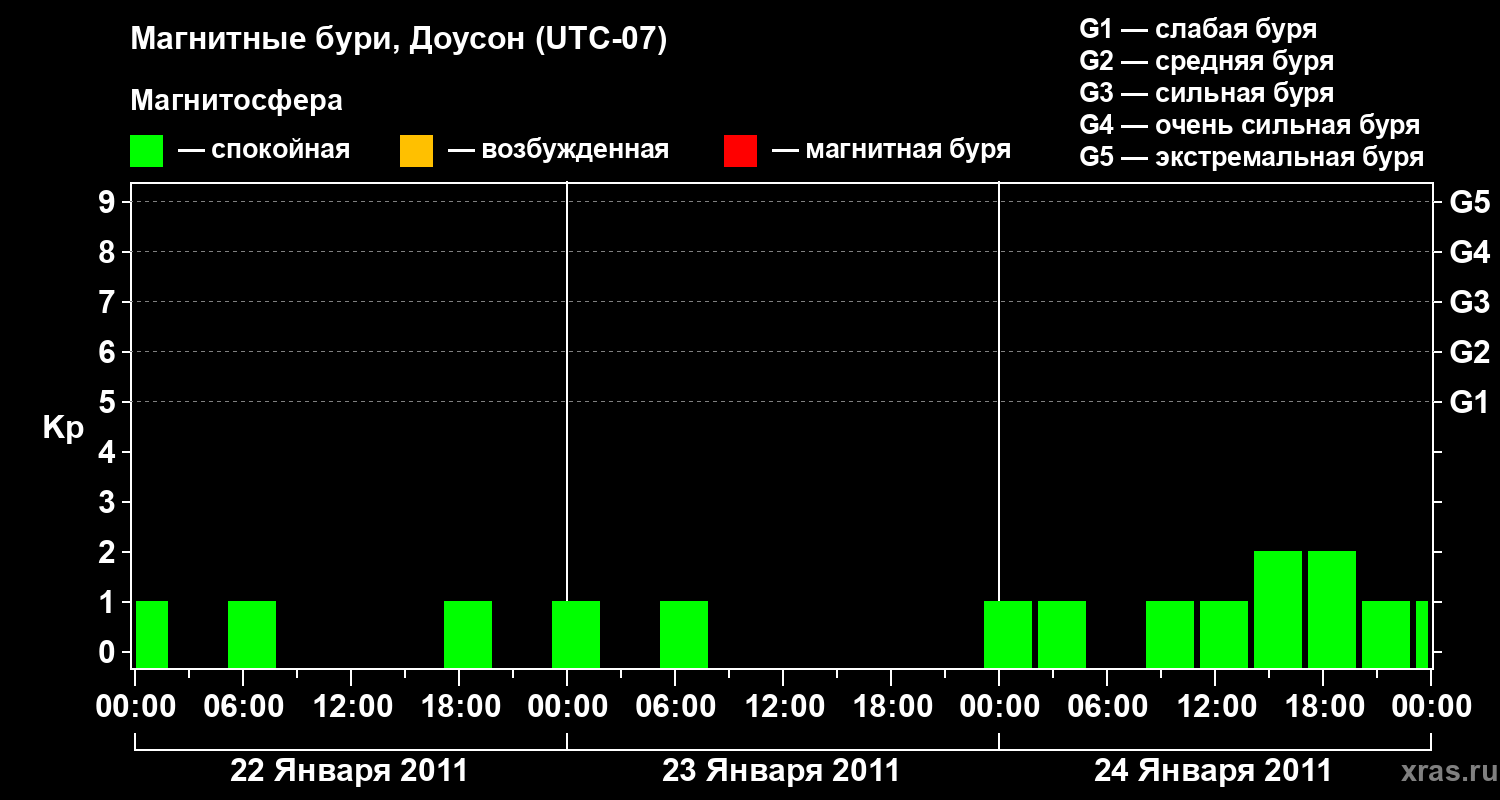
Task: Click the 06:00 bar on 23 January
Action: click(684, 634)
